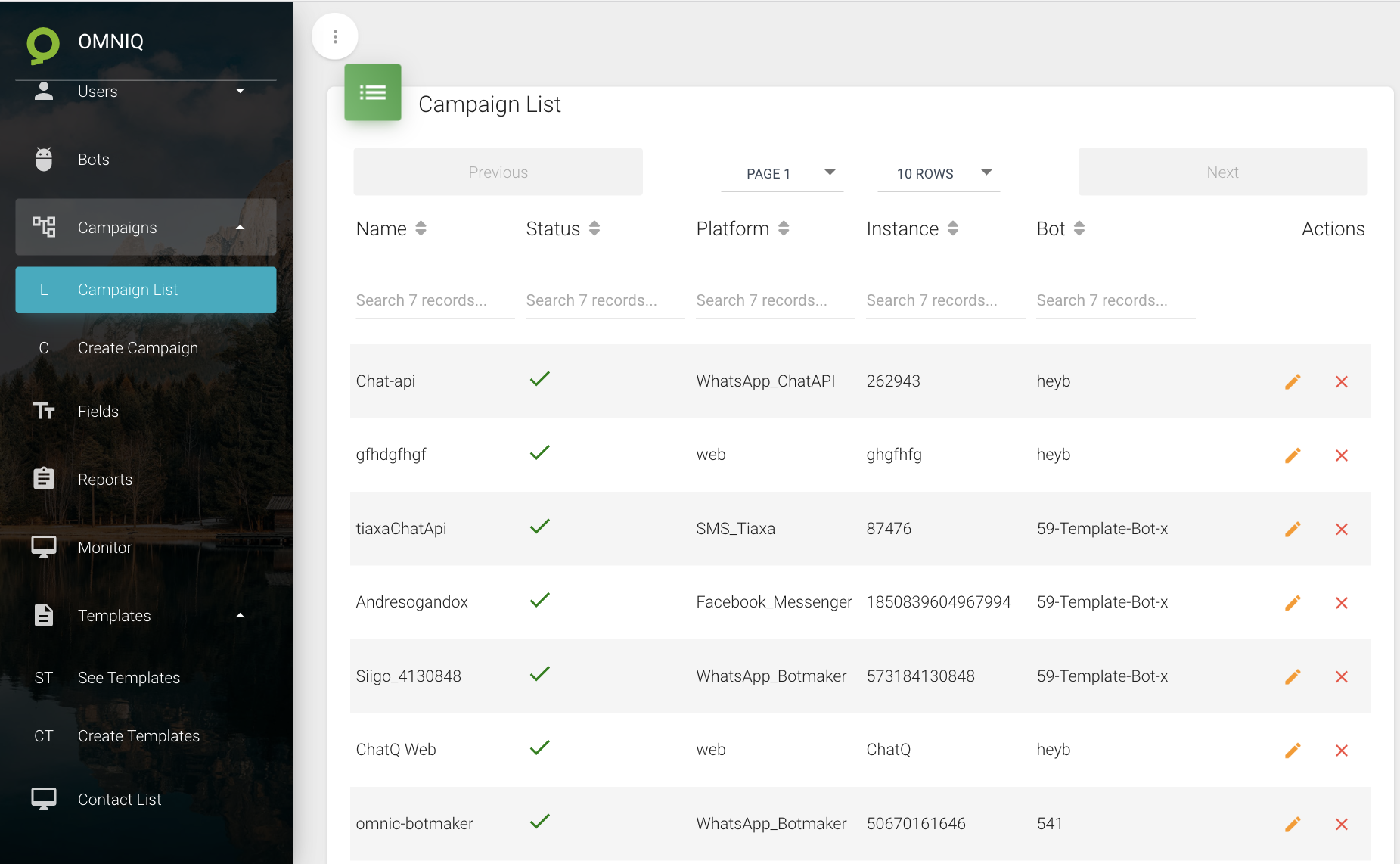Viewport: 1400px width, 864px height.
Task: Click the OMNIQ logo icon
Action: [43, 44]
